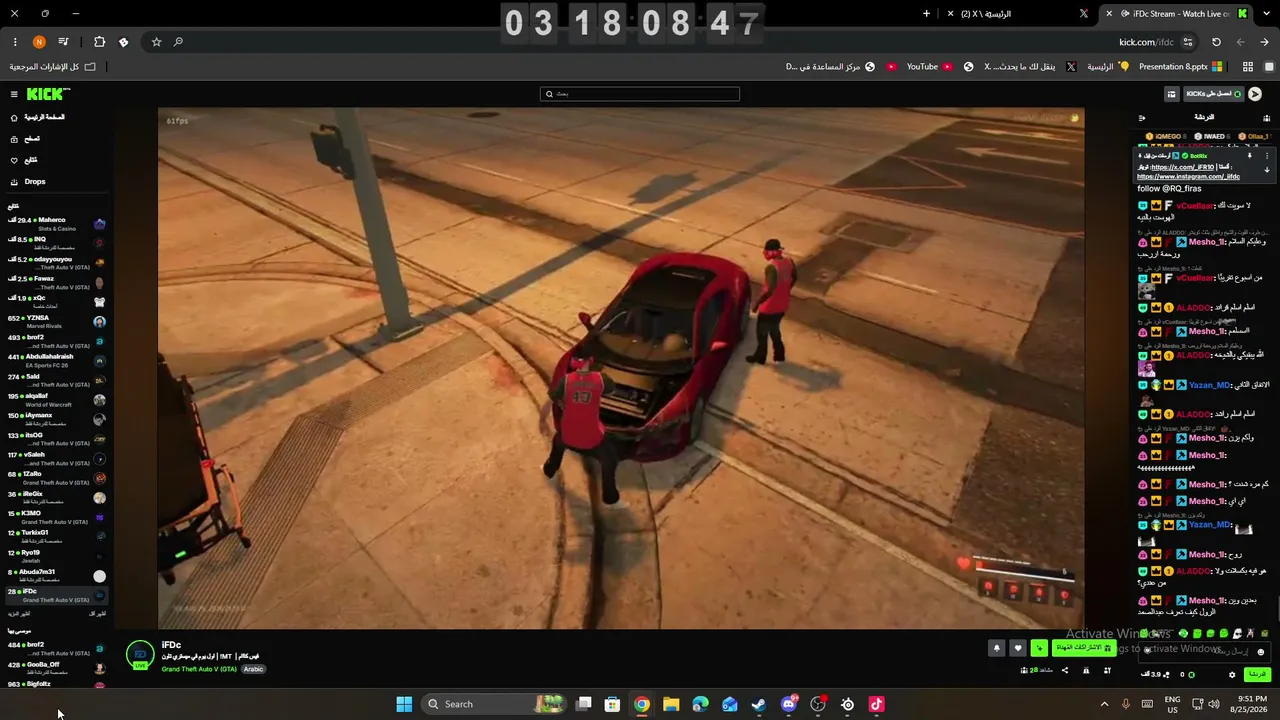
Task: Open the Presentation 8.pptx bookmark
Action: tap(1180, 67)
